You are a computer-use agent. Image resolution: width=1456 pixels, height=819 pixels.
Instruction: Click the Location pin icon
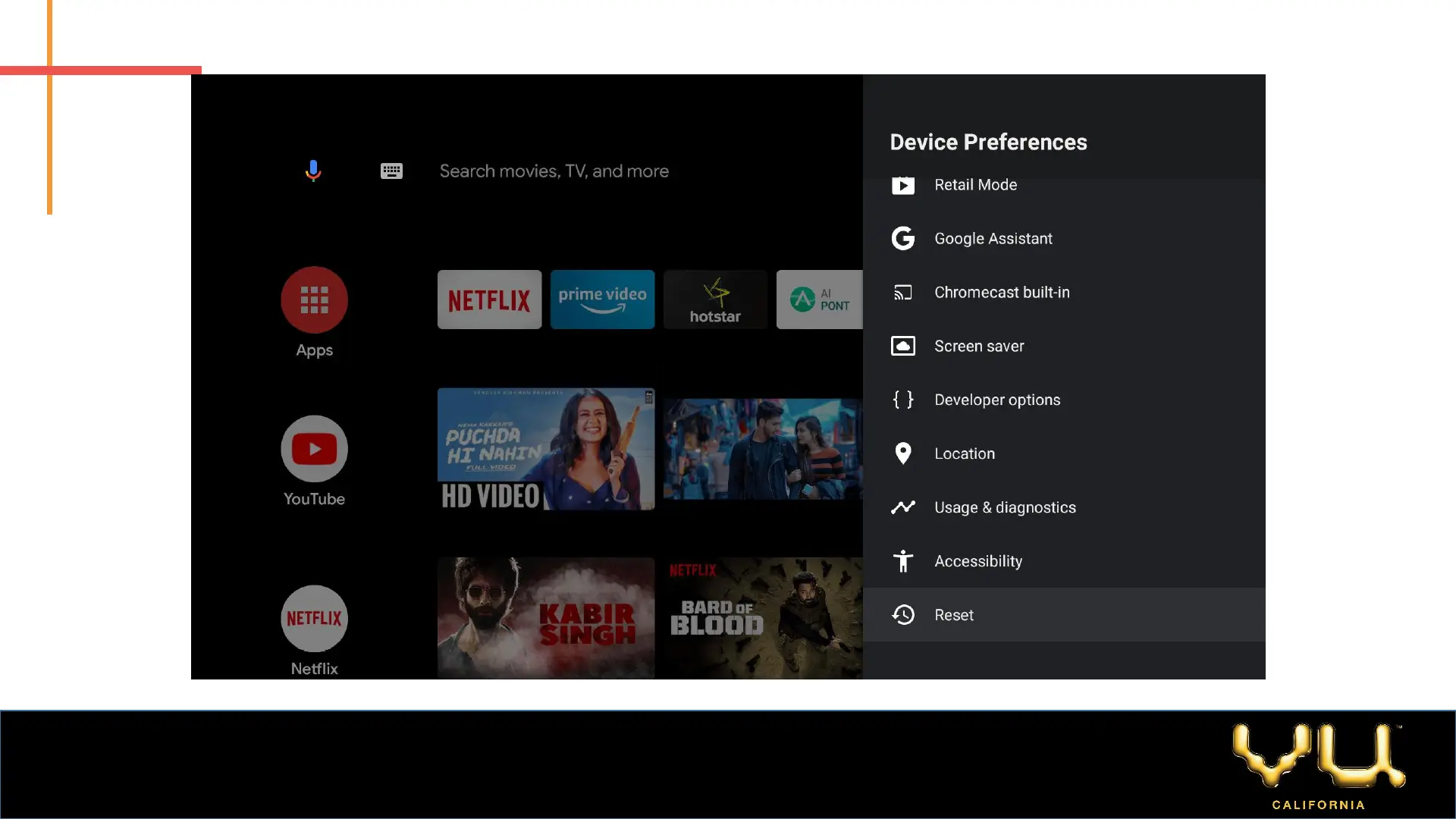(x=902, y=453)
